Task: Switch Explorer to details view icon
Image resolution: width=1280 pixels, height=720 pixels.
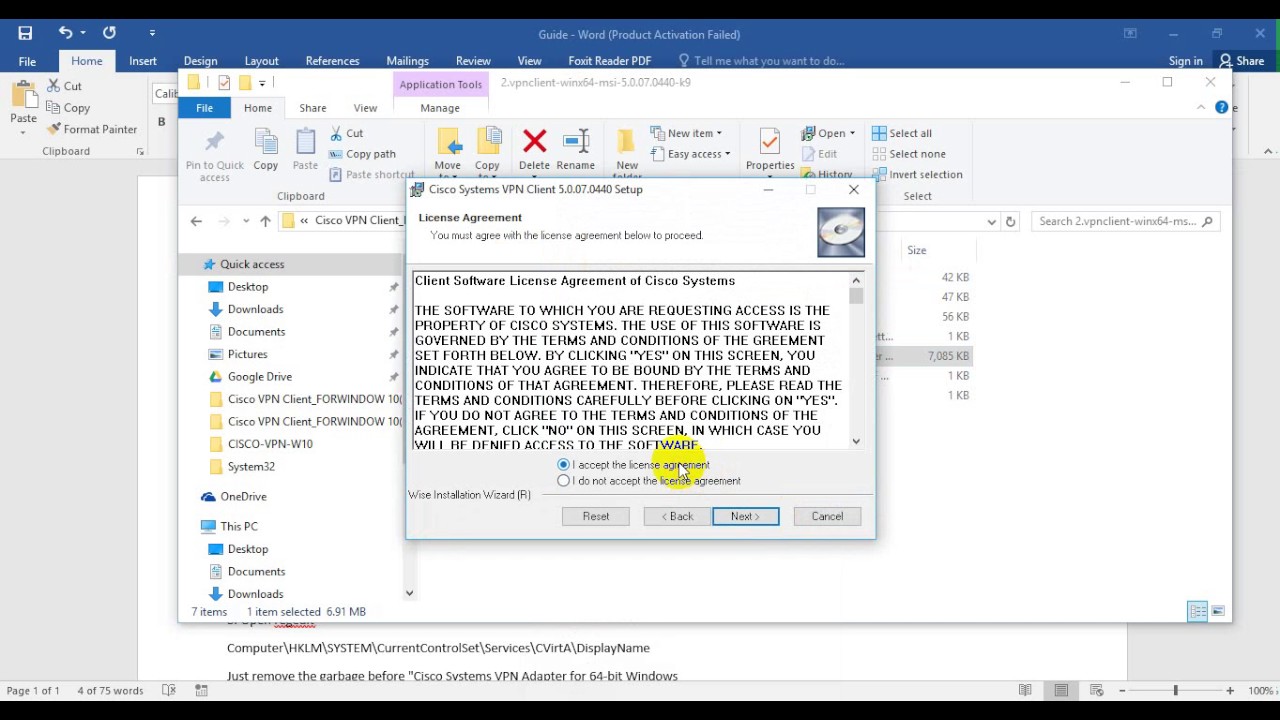Action: [x=1198, y=612]
